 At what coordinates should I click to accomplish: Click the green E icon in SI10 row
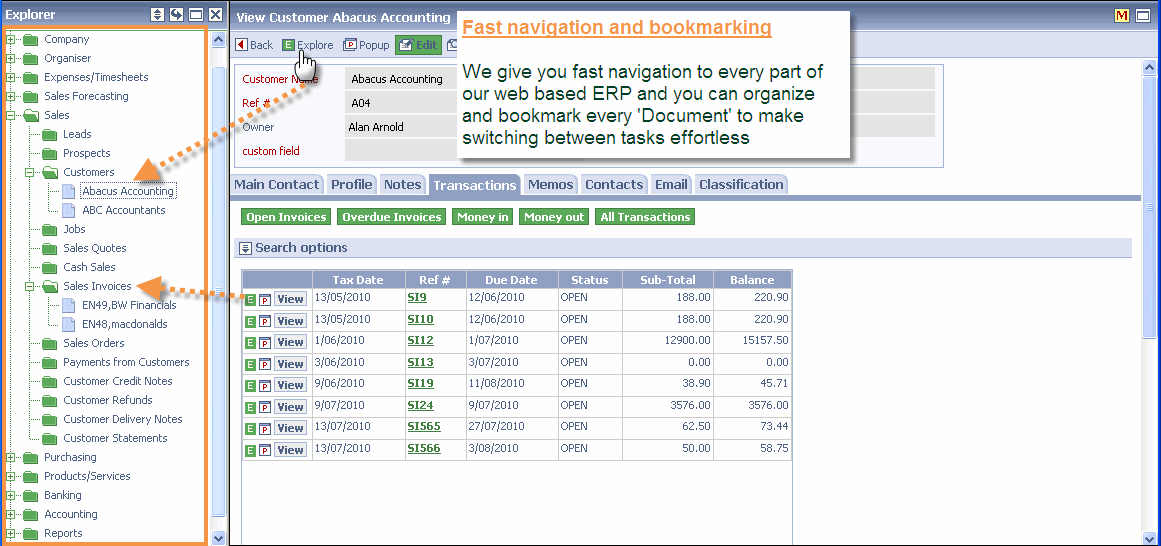(250, 321)
